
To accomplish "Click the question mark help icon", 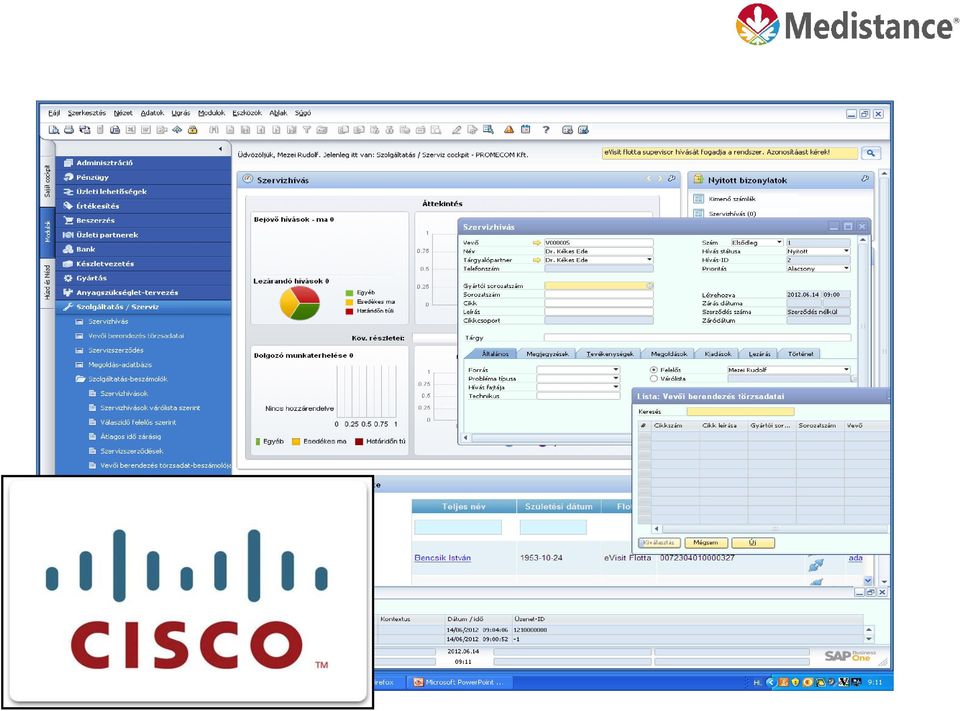I will click(x=546, y=130).
